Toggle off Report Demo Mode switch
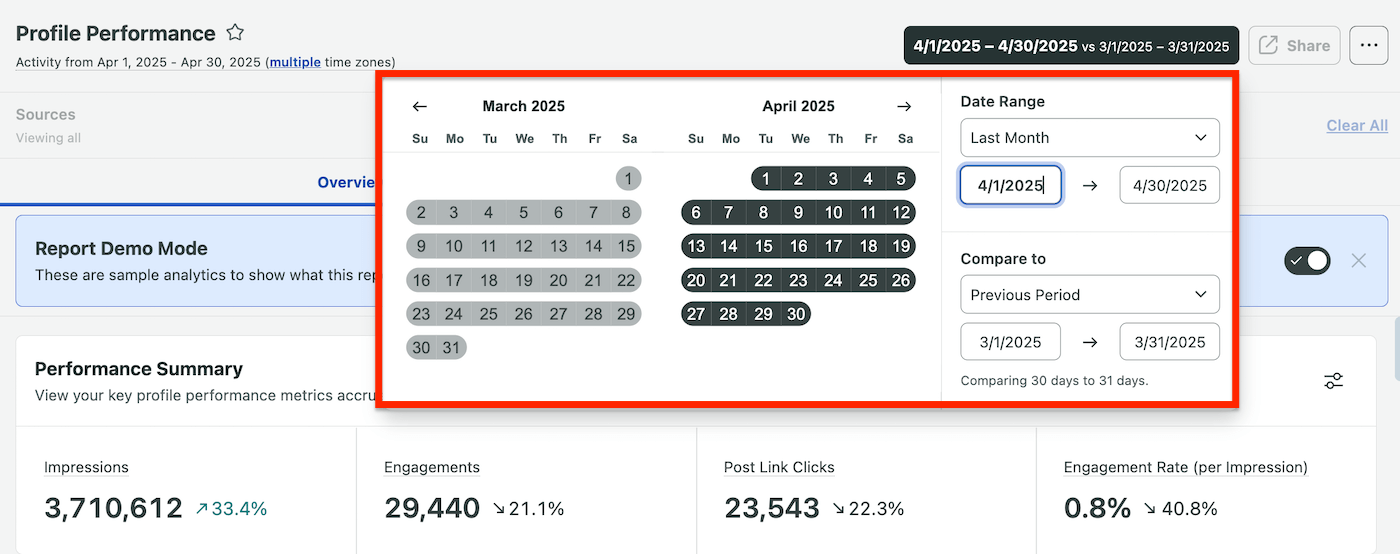Screen dimensions: 1400x554 [1308, 261]
